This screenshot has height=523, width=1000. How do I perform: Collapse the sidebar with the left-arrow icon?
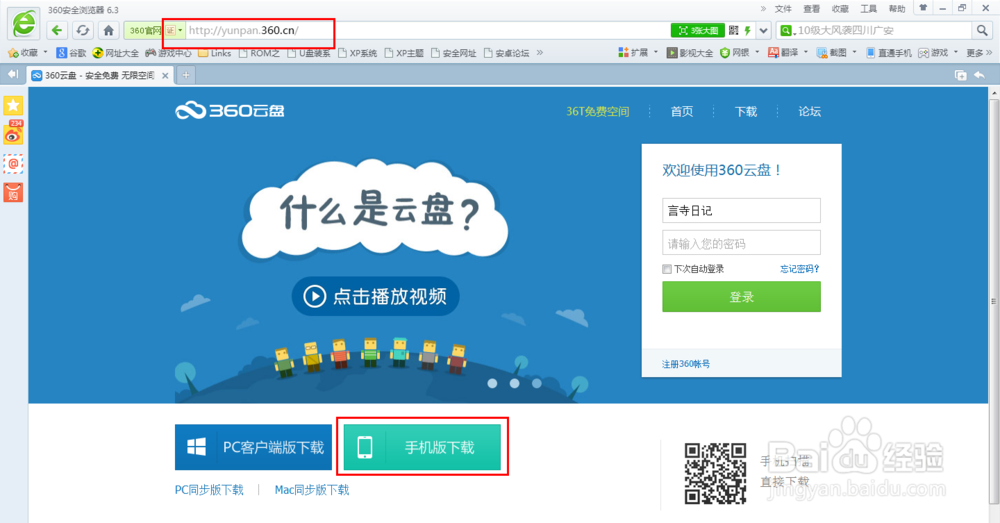[13, 75]
